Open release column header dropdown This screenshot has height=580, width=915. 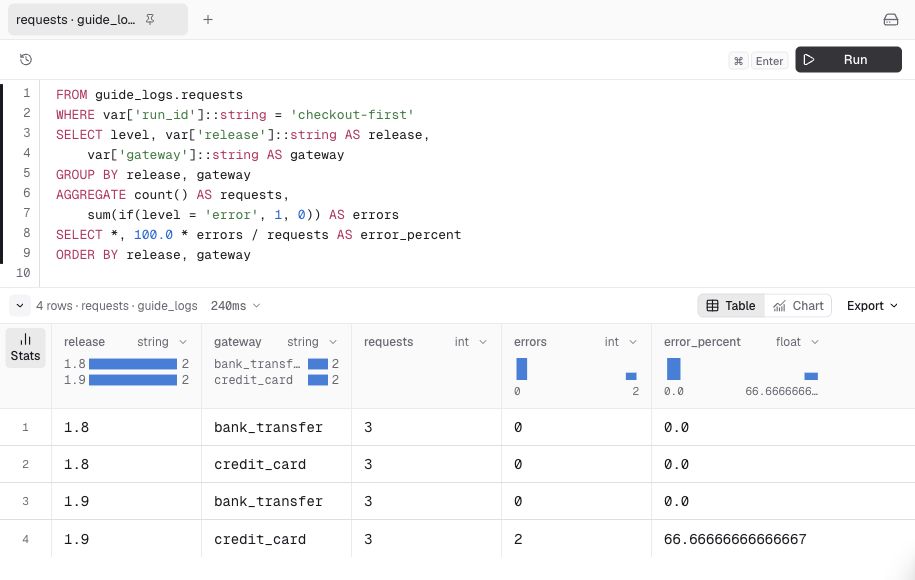(183, 342)
